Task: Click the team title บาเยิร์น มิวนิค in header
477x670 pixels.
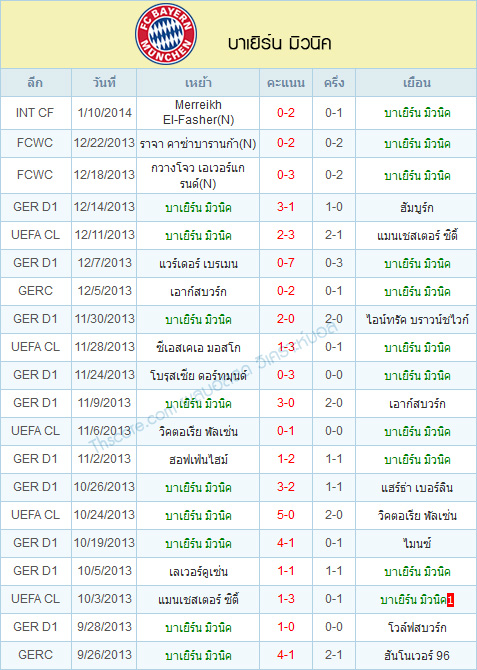Action: (x=280, y=44)
